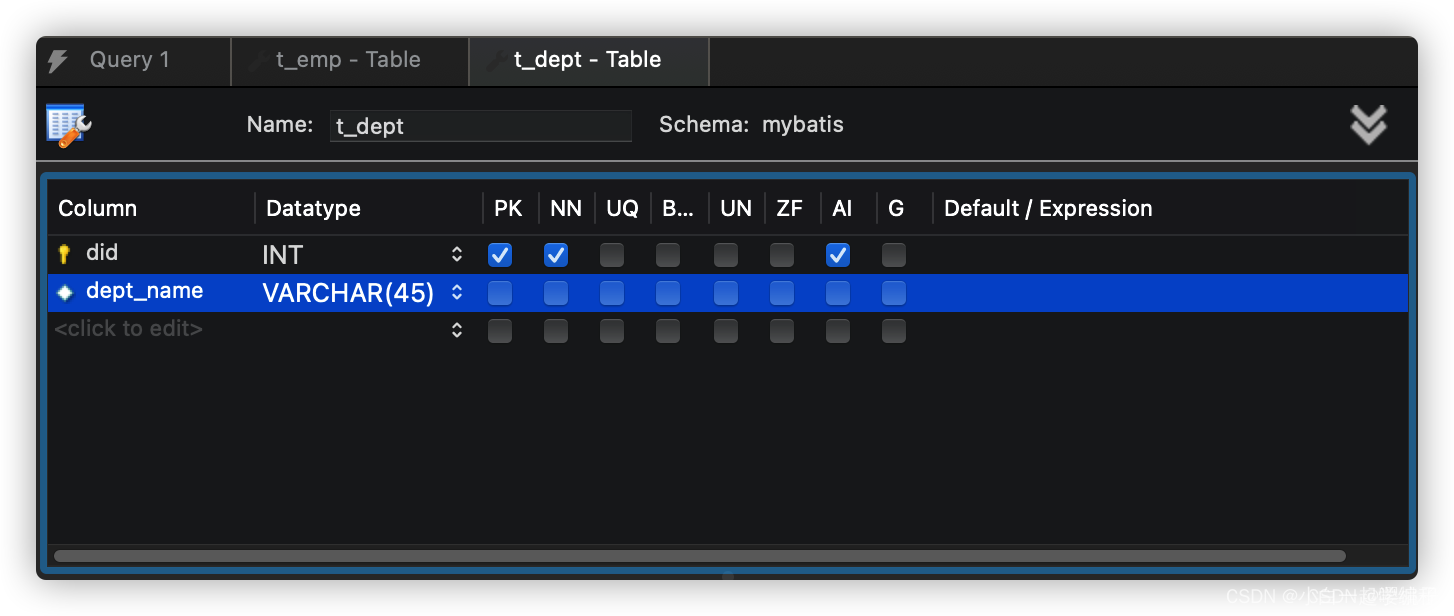
Task: Click the horizontal scrollbar of the columns grid
Action: [x=700, y=556]
